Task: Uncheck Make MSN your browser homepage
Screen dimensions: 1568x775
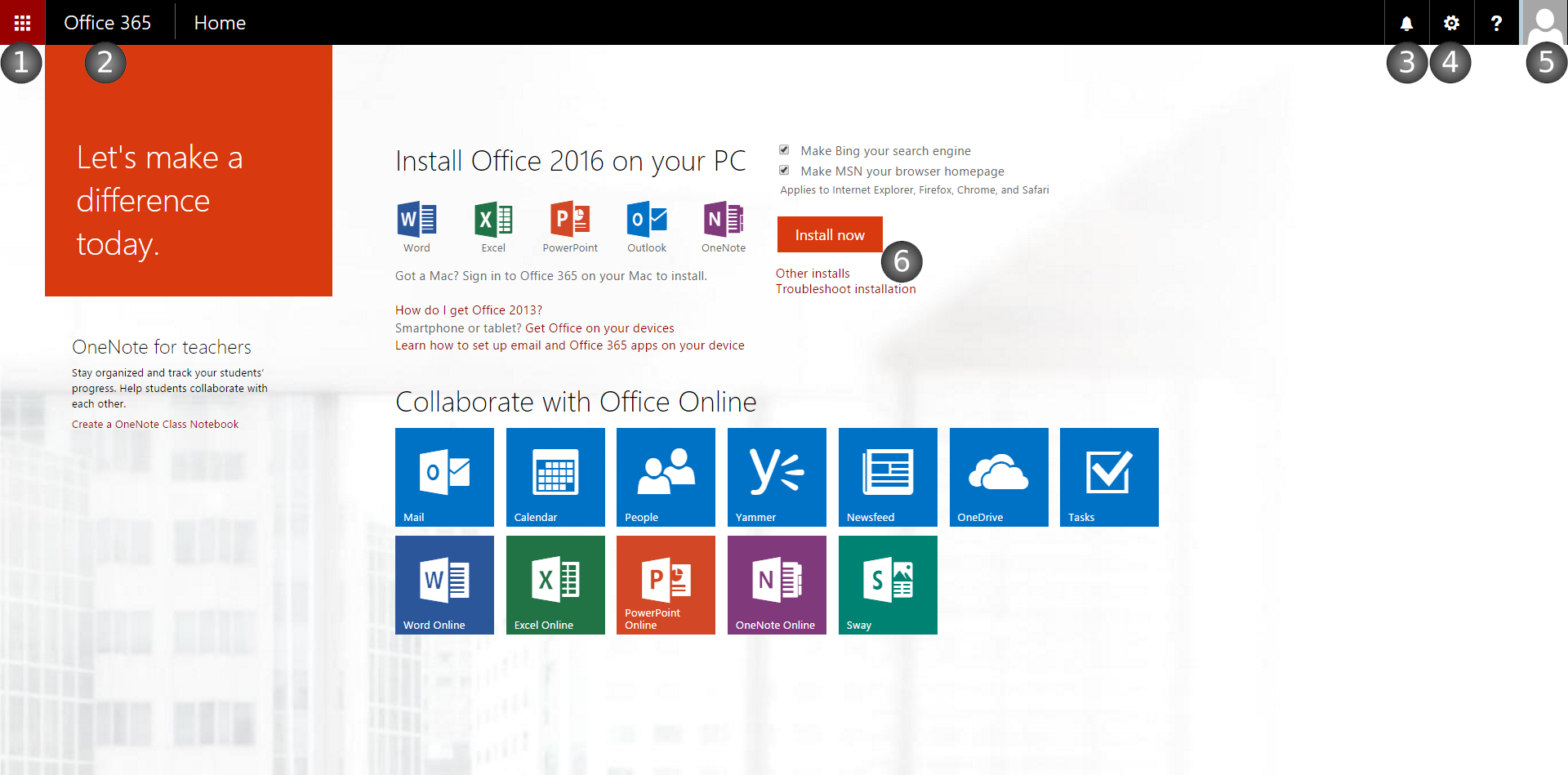Action: pyautogui.click(x=784, y=171)
